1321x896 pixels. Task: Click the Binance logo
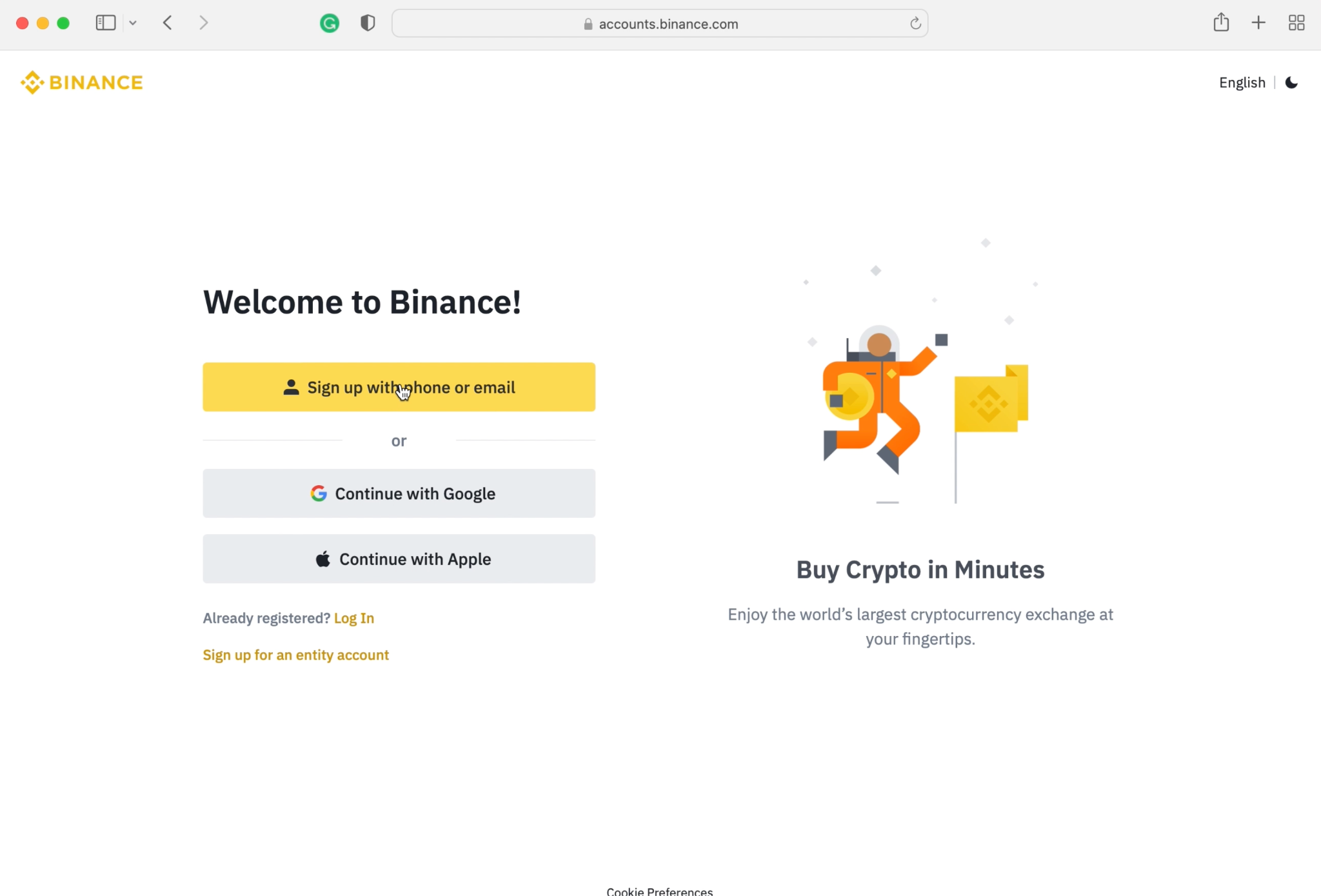[x=81, y=83]
